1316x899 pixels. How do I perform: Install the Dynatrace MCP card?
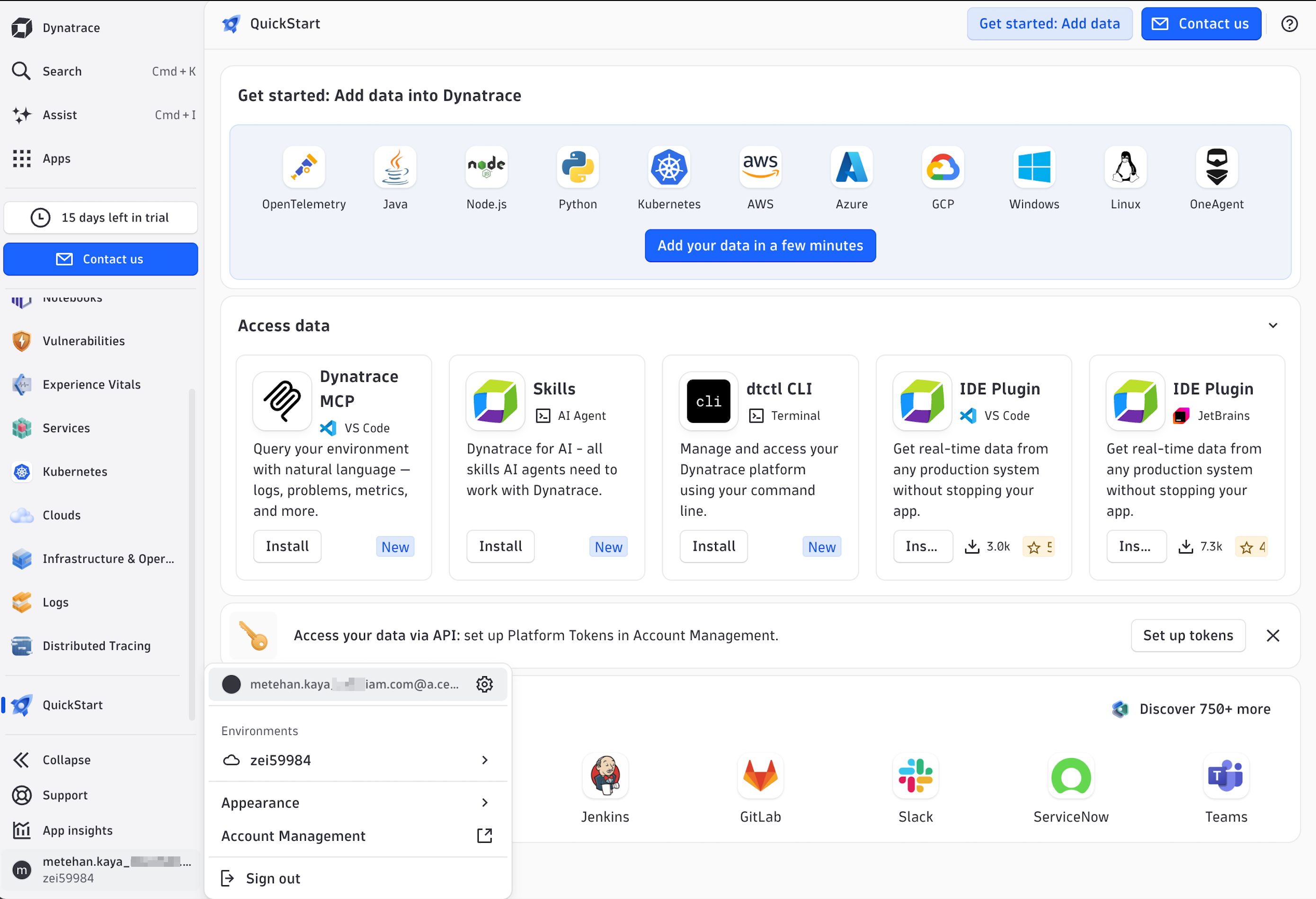click(287, 546)
